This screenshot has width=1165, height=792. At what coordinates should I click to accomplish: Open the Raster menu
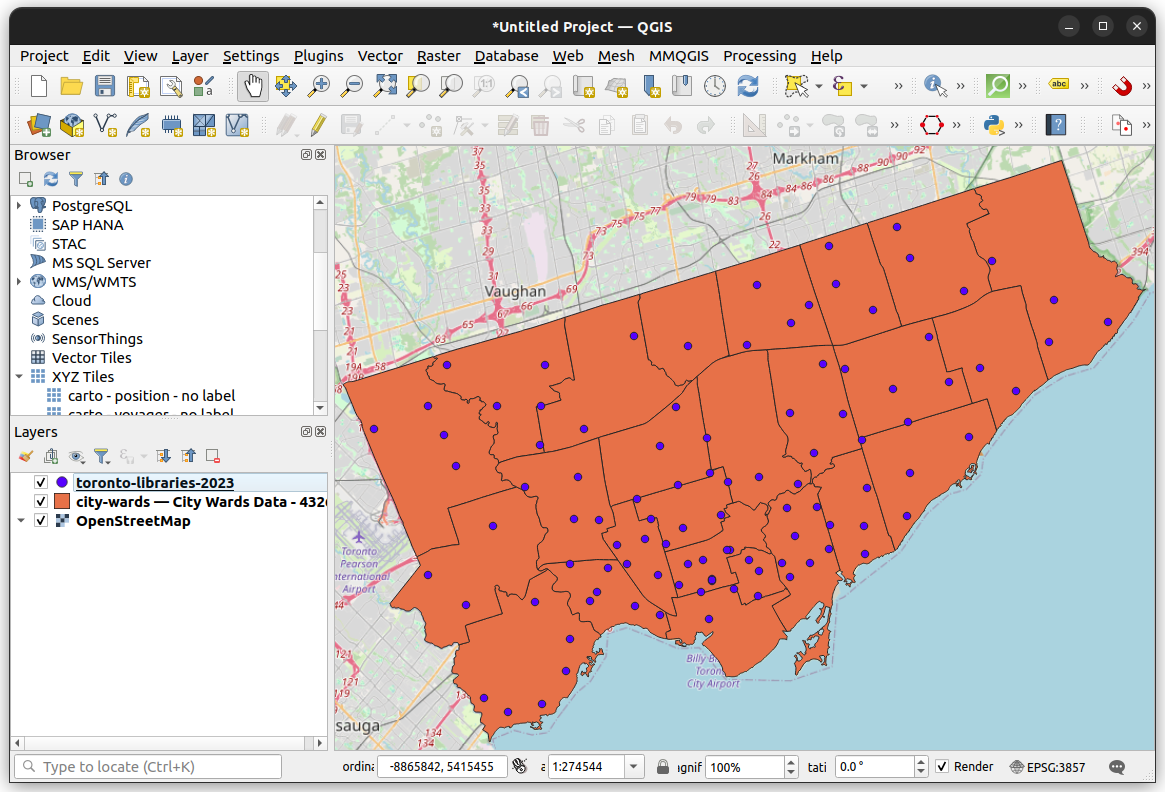[438, 56]
